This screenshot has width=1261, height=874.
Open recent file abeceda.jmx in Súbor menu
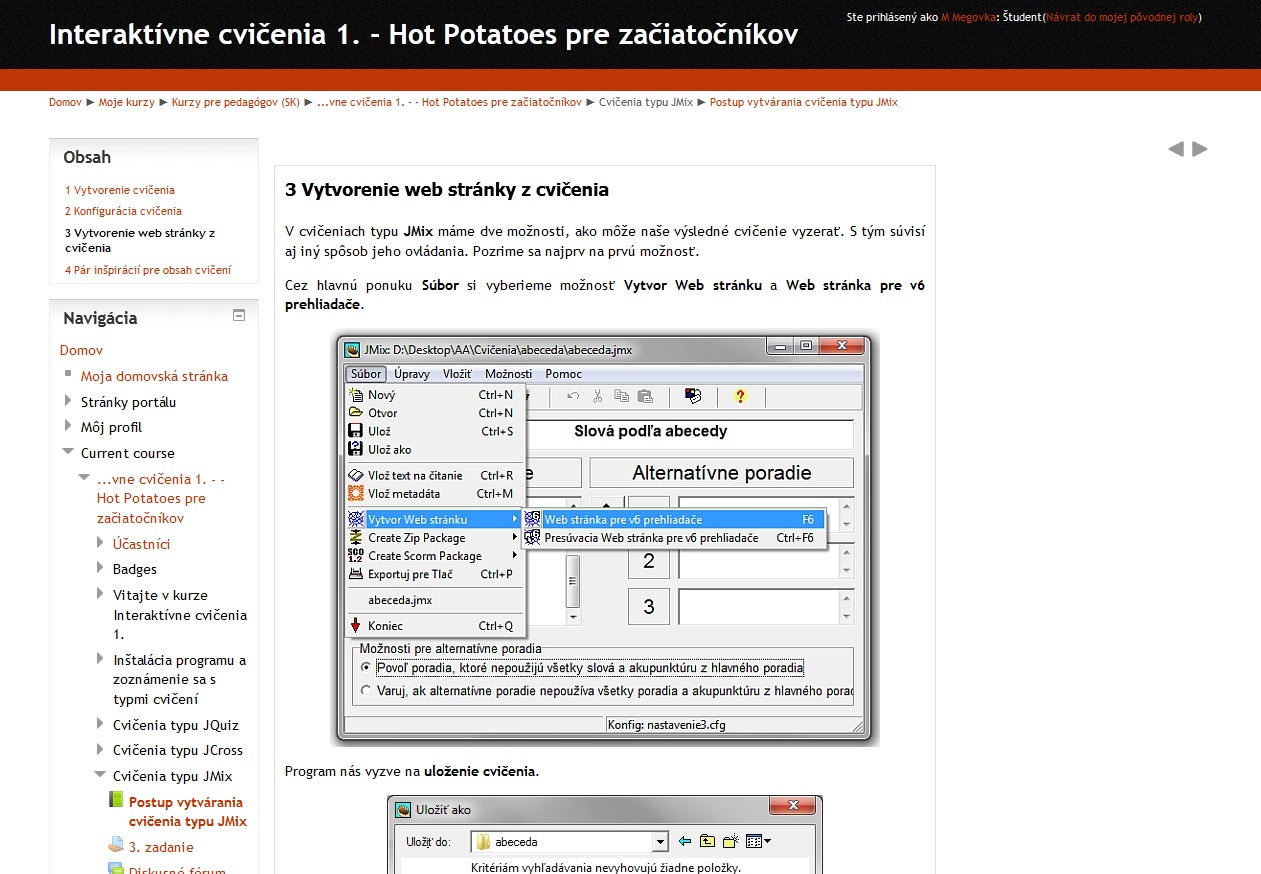pos(400,600)
